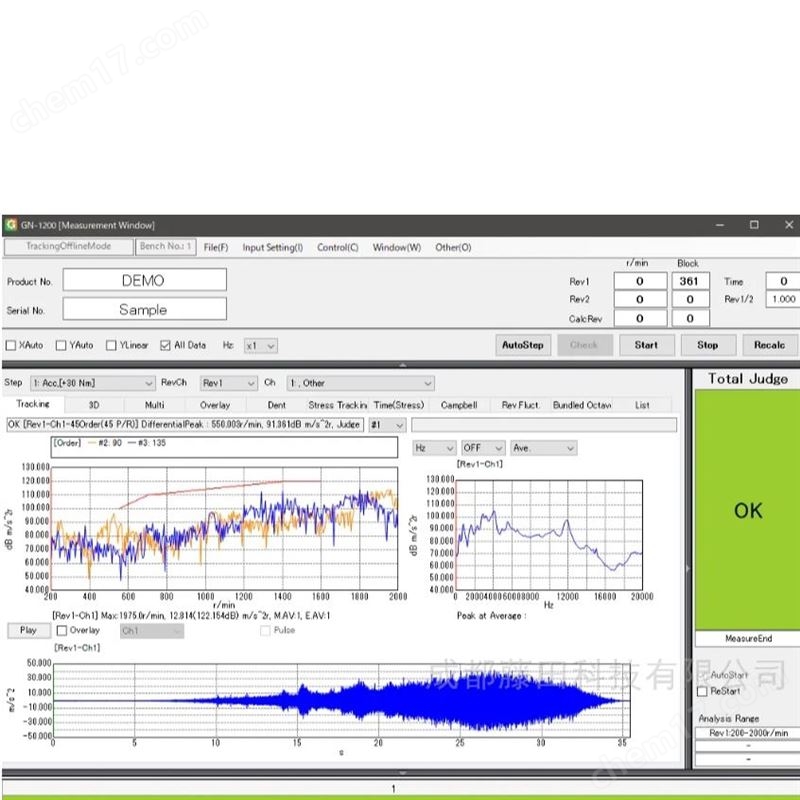Uncheck the All Data checkbox

coord(165,345)
